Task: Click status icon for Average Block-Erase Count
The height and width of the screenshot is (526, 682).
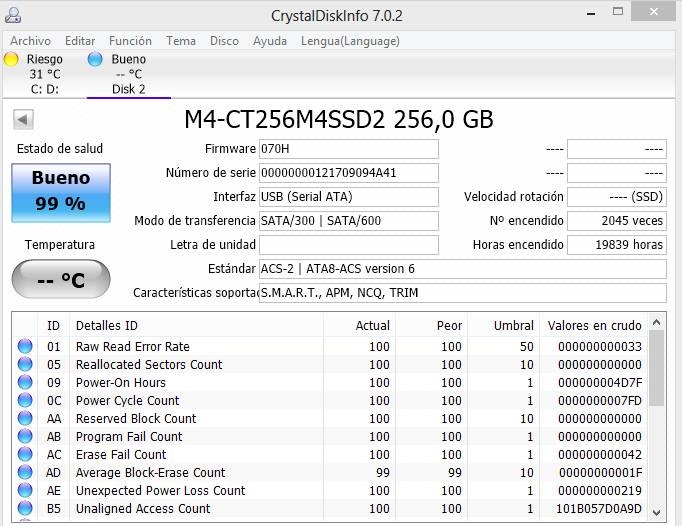Action: (25, 472)
